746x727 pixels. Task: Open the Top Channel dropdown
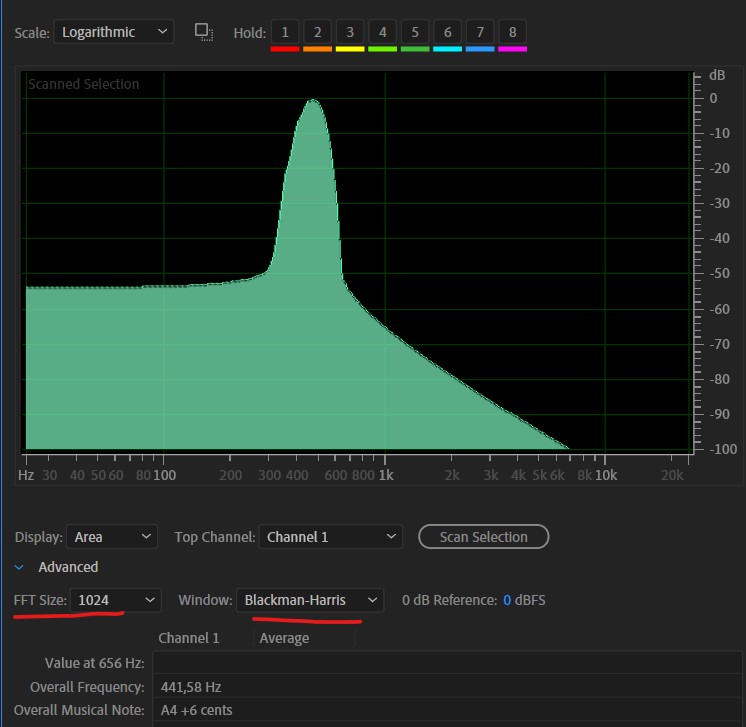[x=331, y=537]
